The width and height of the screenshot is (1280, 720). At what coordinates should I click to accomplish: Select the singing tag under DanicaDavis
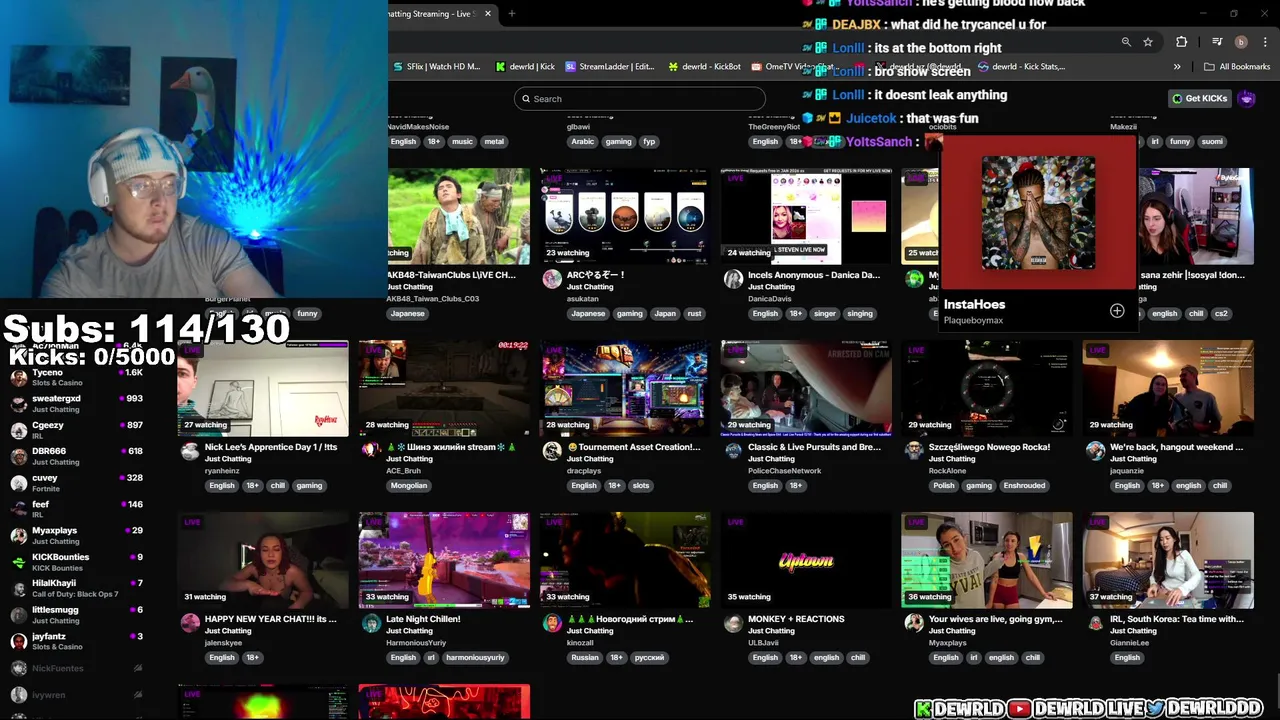click(860, 314)
